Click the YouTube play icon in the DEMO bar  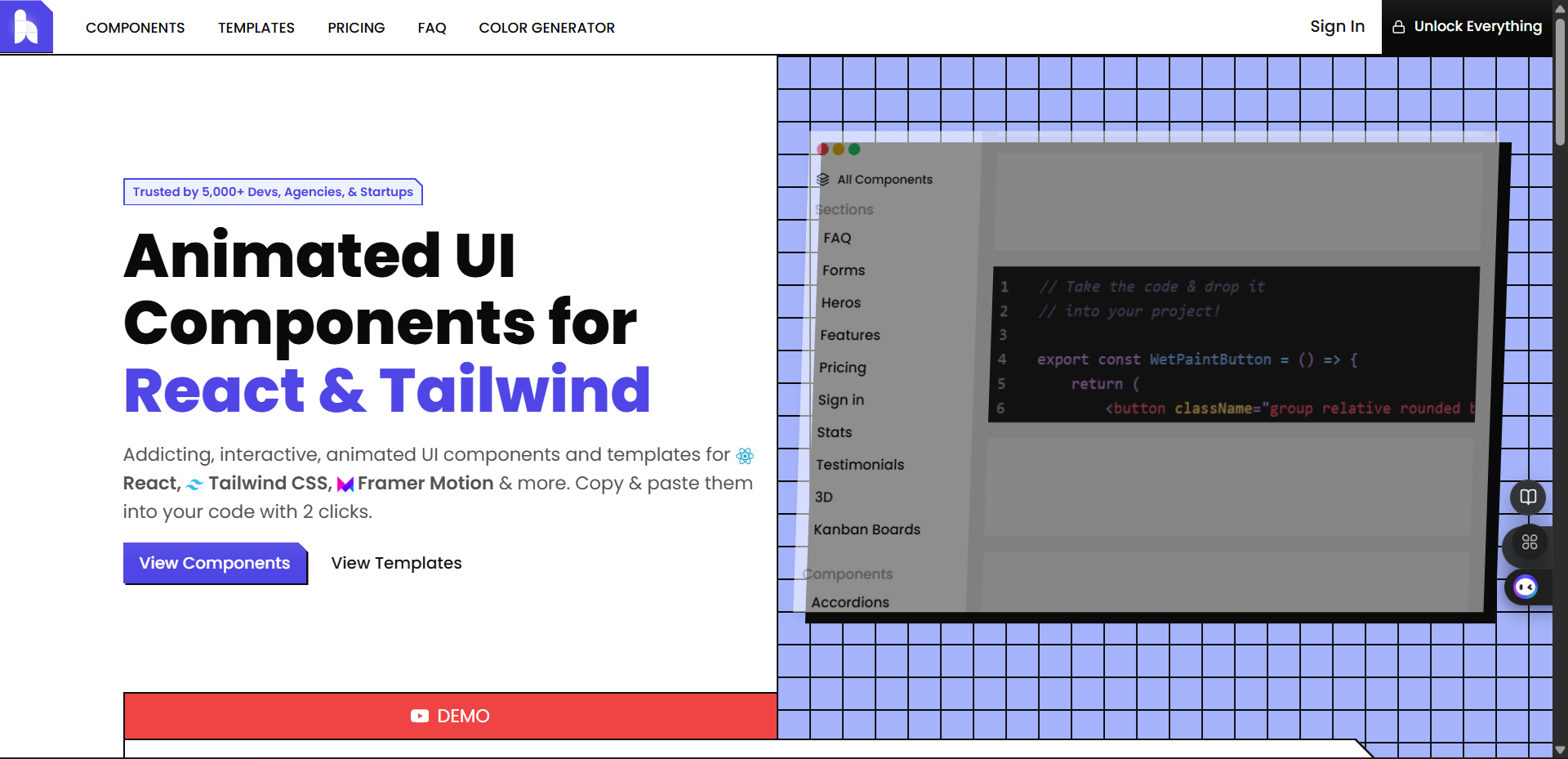(x=419, y=716)
